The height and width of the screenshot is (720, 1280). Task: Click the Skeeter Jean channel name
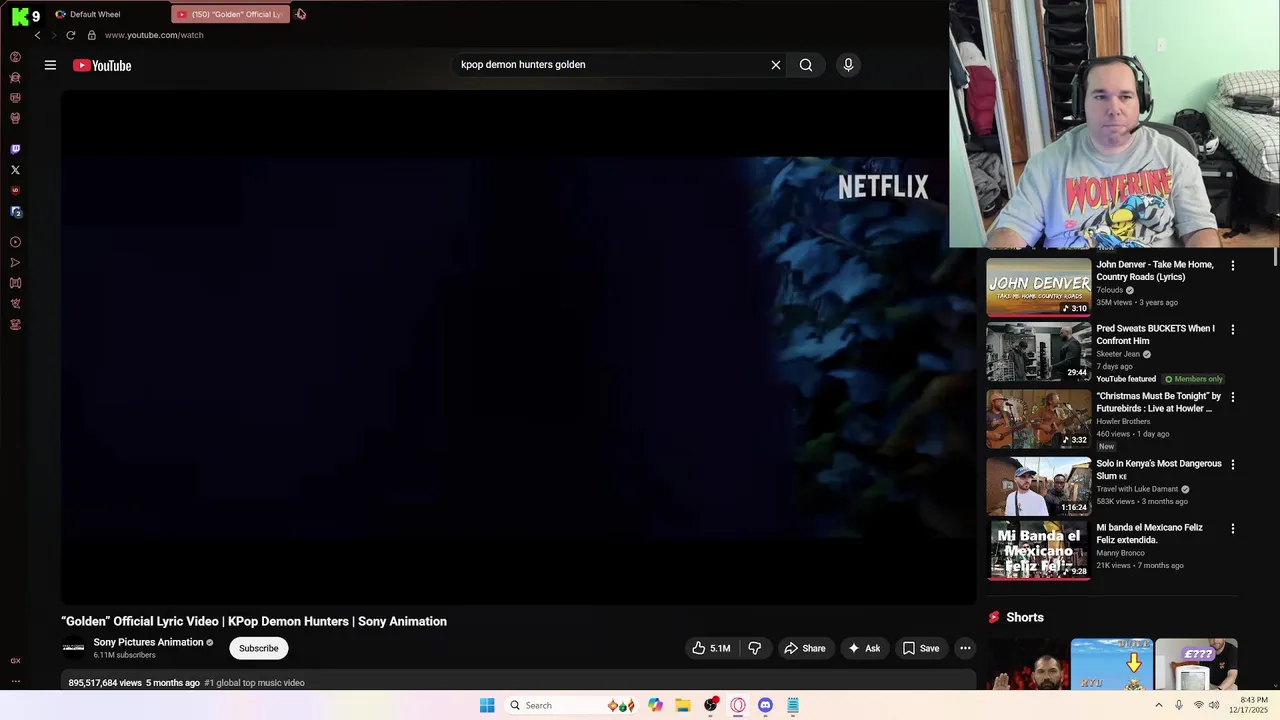1118,354
